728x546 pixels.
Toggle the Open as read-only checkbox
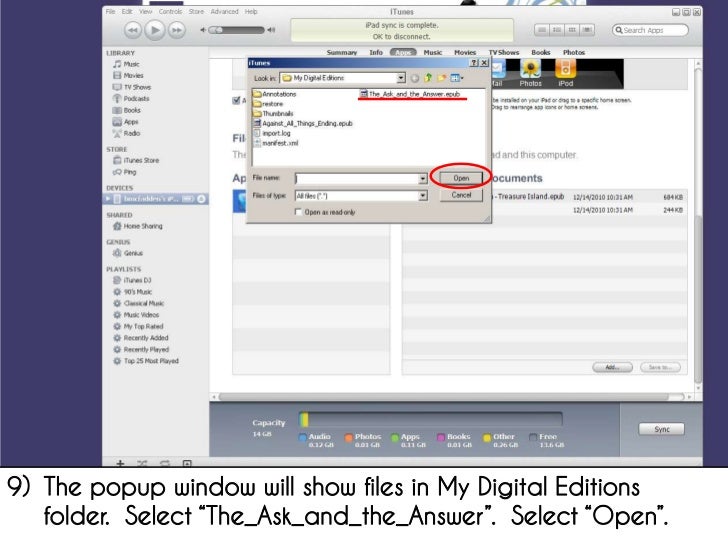pyautogui.click(x=299, y=212)
